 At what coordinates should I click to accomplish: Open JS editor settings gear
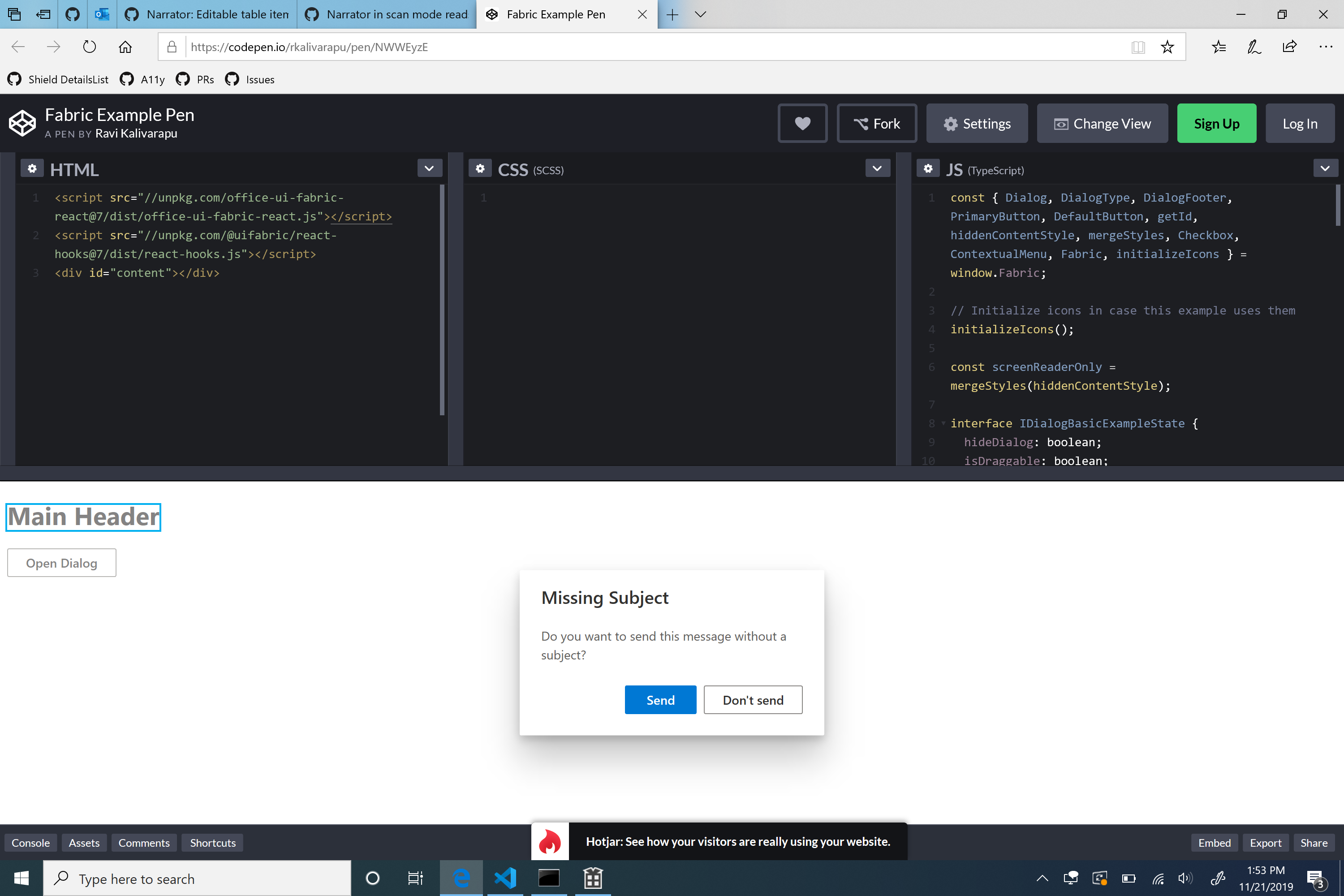click(x=928, y=168)
